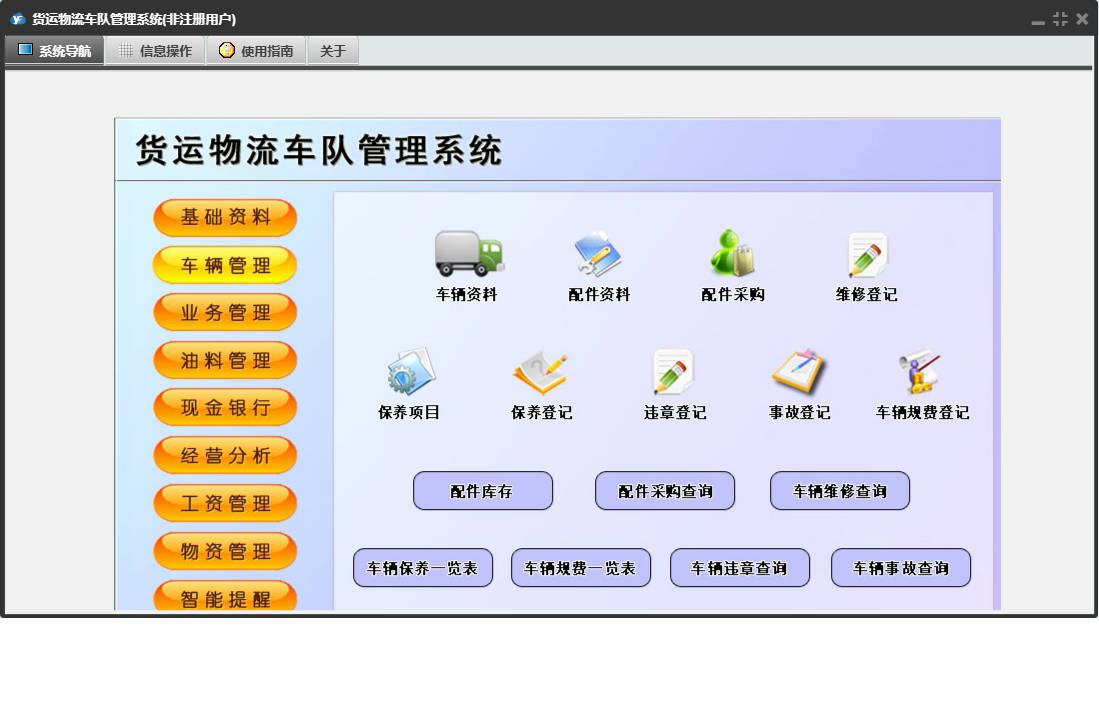
Task: Open 违章登记 icon
Action: click(673, 372)
